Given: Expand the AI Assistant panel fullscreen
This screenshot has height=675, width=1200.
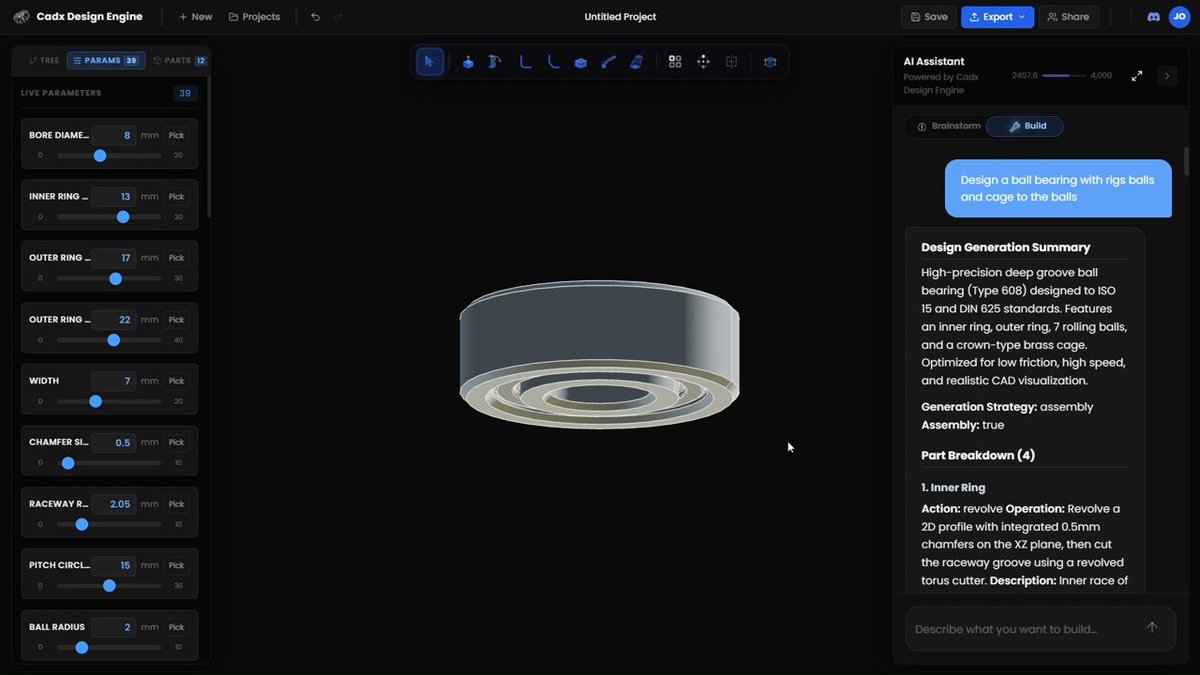Looking at the screenshot, I should (1137, 76).
